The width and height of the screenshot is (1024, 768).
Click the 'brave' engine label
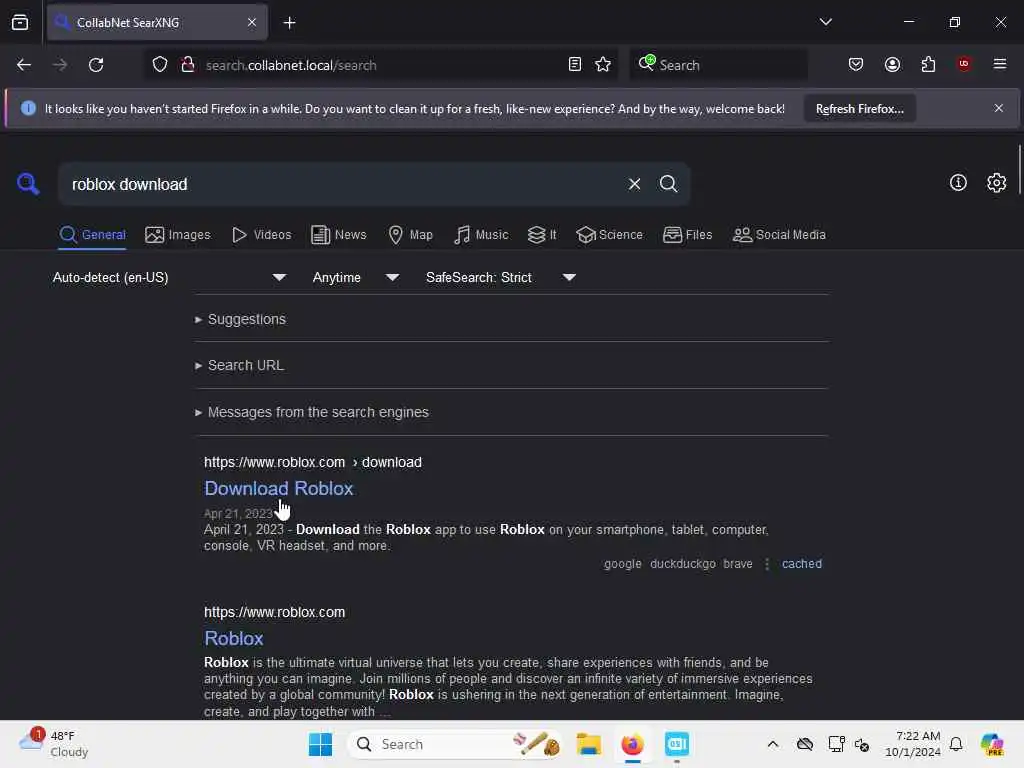click(737, 564)
